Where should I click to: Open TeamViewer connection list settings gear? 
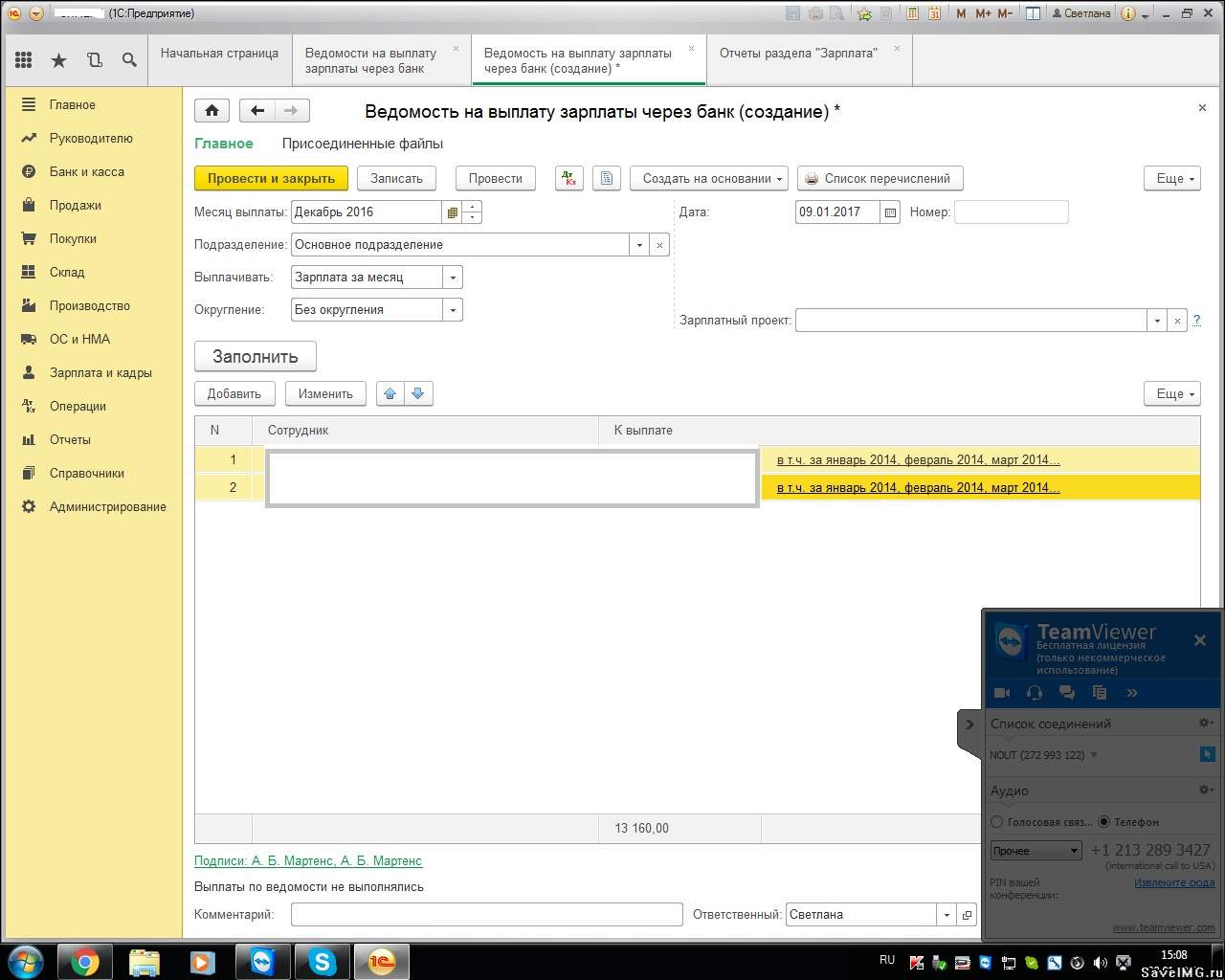pyautogui.click(x=1206, y=724)
